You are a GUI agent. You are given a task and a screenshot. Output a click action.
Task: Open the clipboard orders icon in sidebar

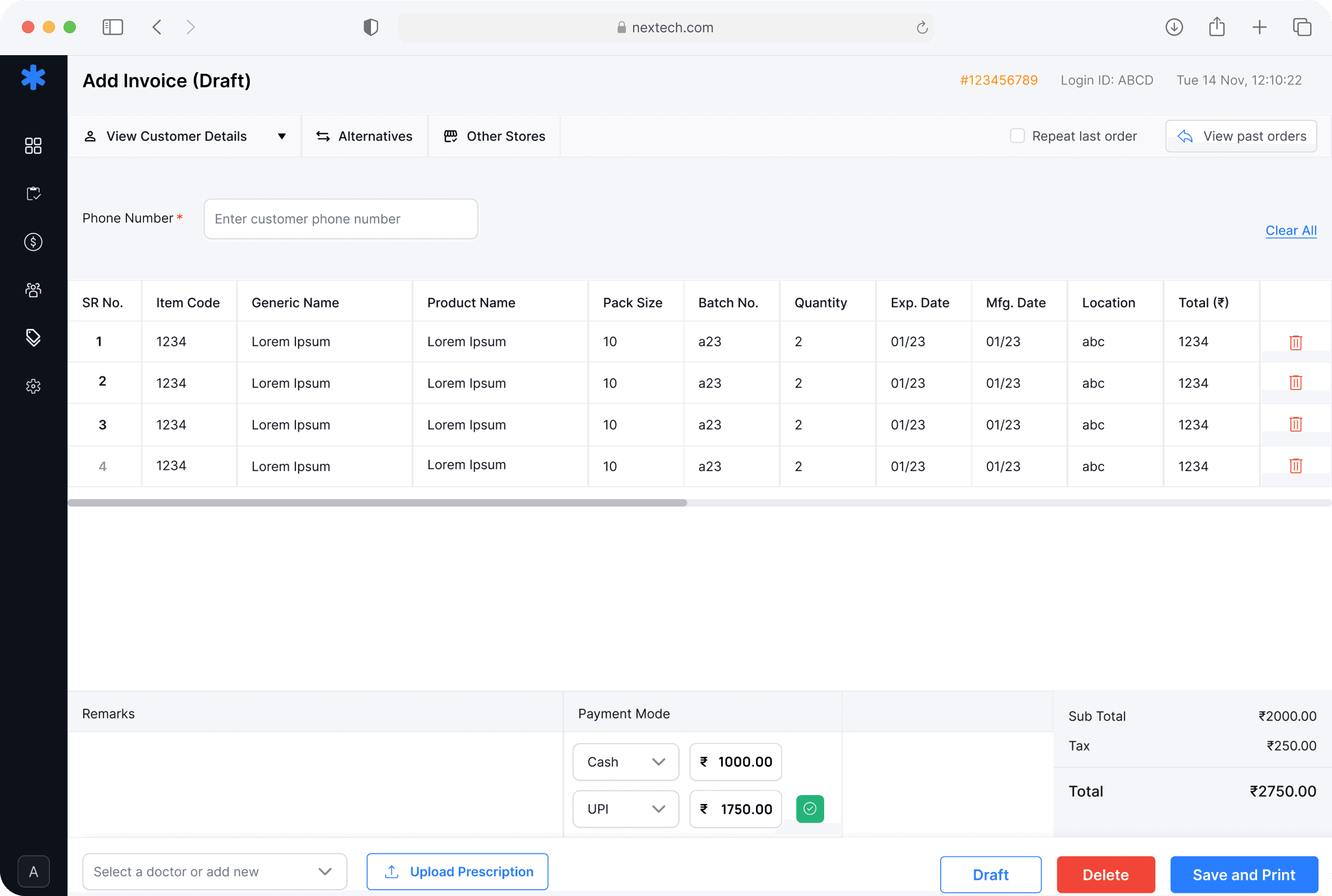tap(33, 194)
